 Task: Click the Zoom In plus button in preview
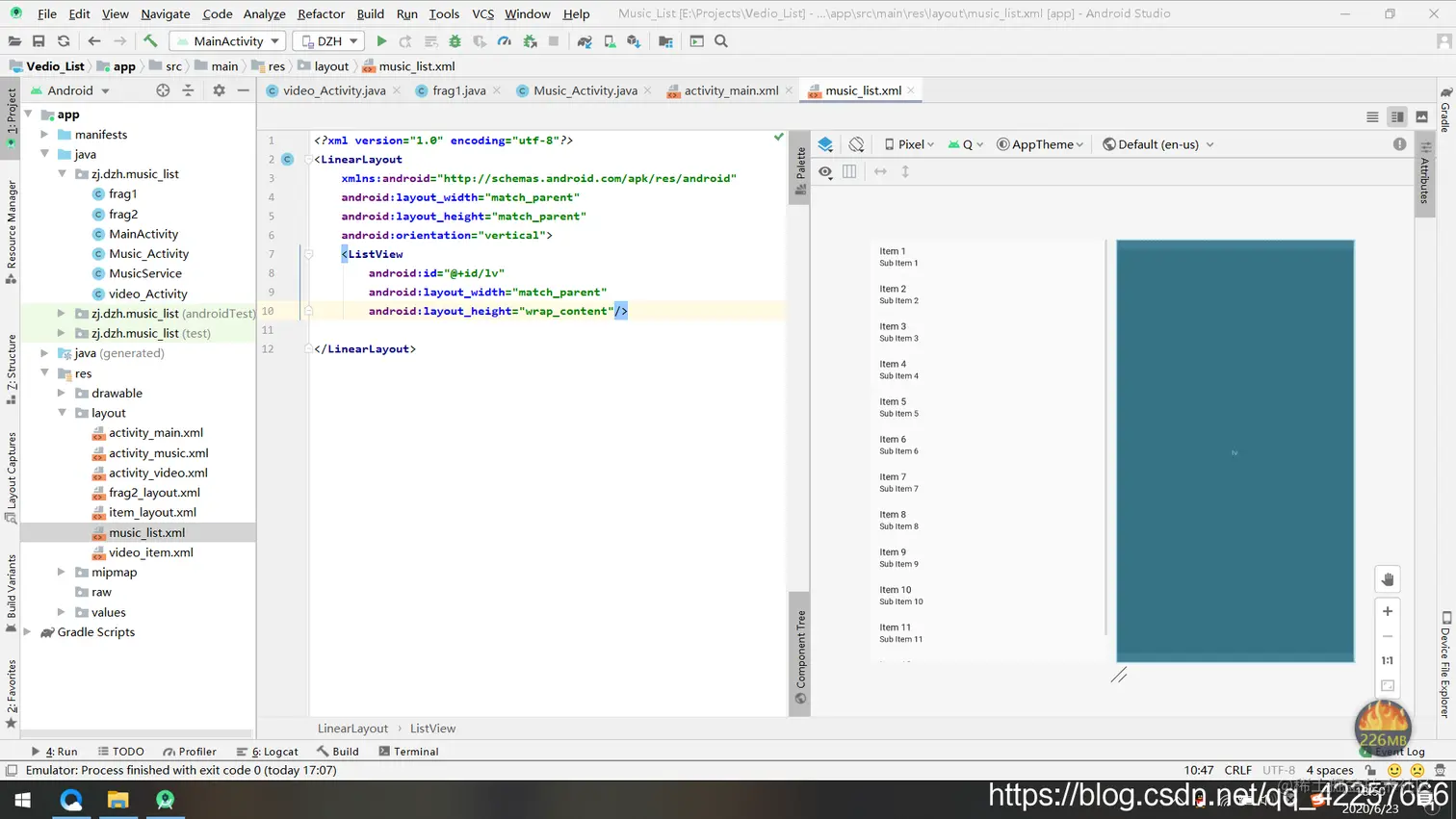(1388, 611)
